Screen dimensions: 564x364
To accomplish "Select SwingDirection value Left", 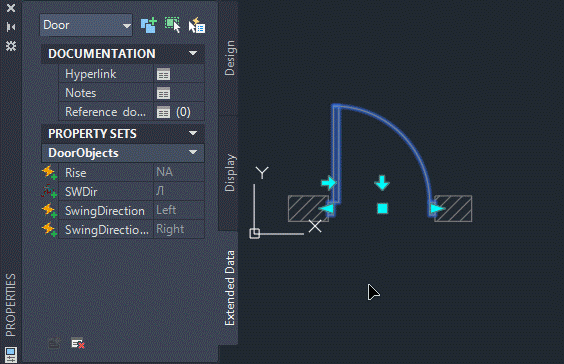I will point(179,210).
